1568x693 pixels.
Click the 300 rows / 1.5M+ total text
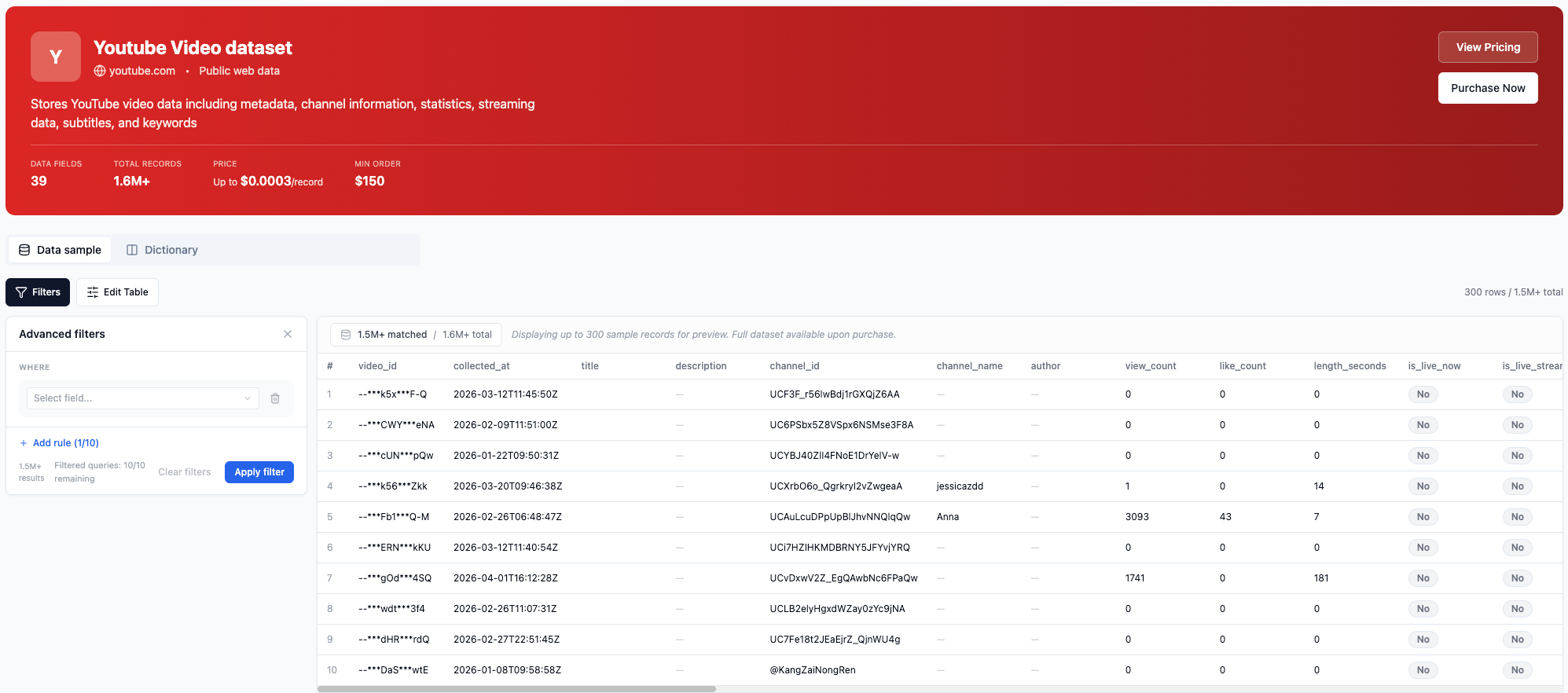1513,292
